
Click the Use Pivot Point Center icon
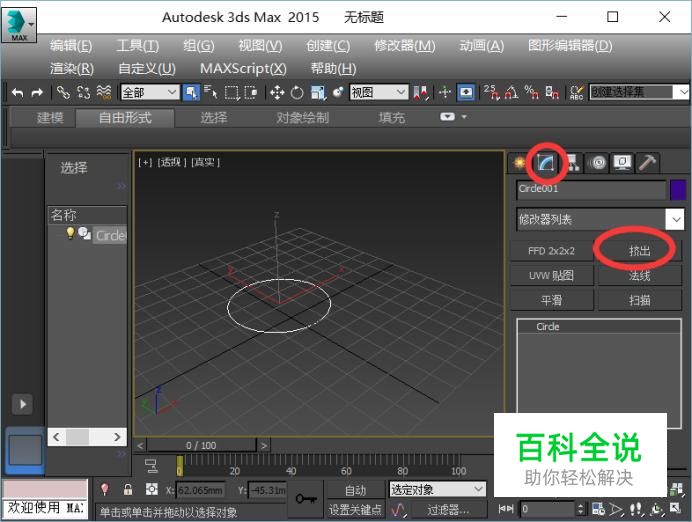421,93
